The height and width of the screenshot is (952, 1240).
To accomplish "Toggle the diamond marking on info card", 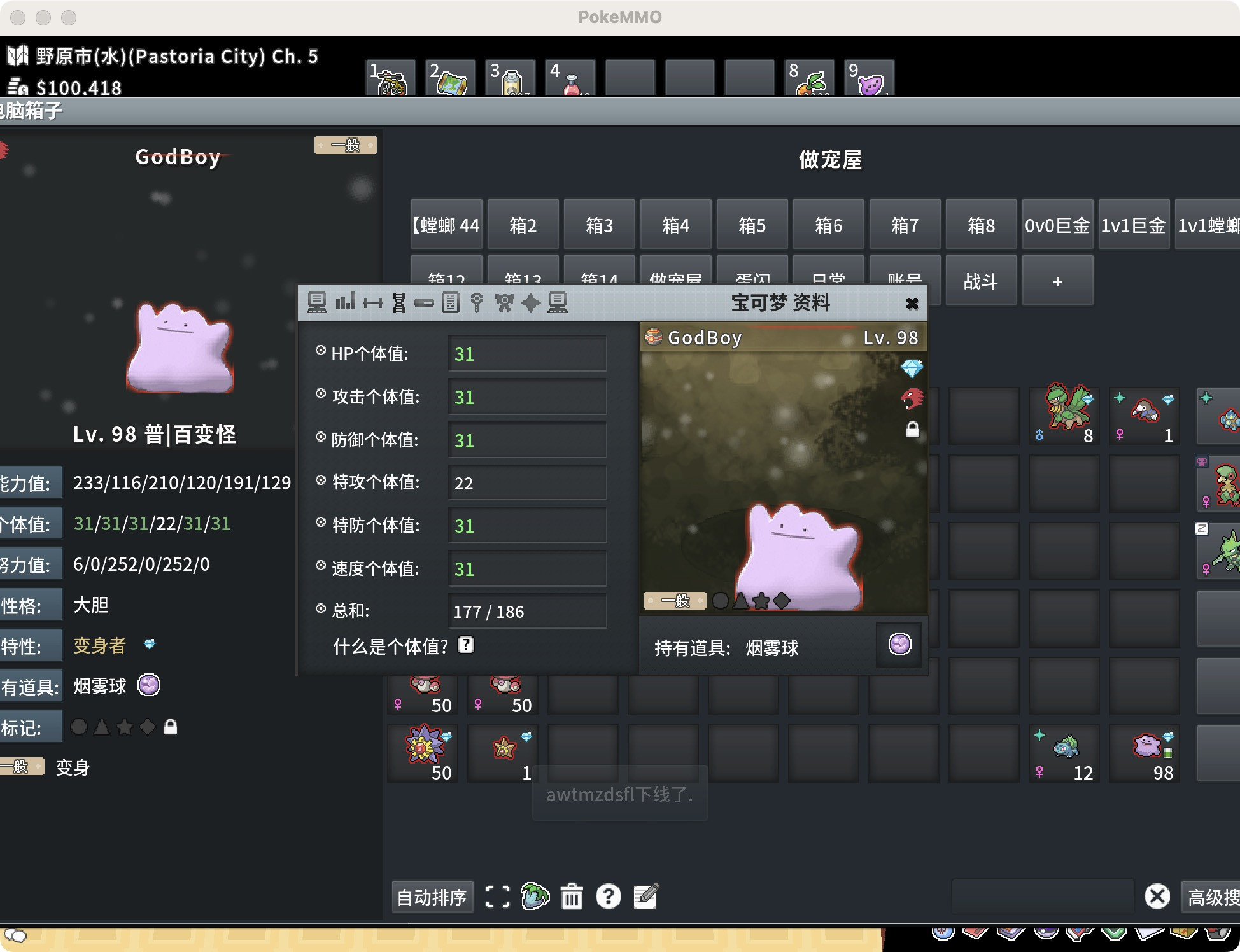I will 782,601.
